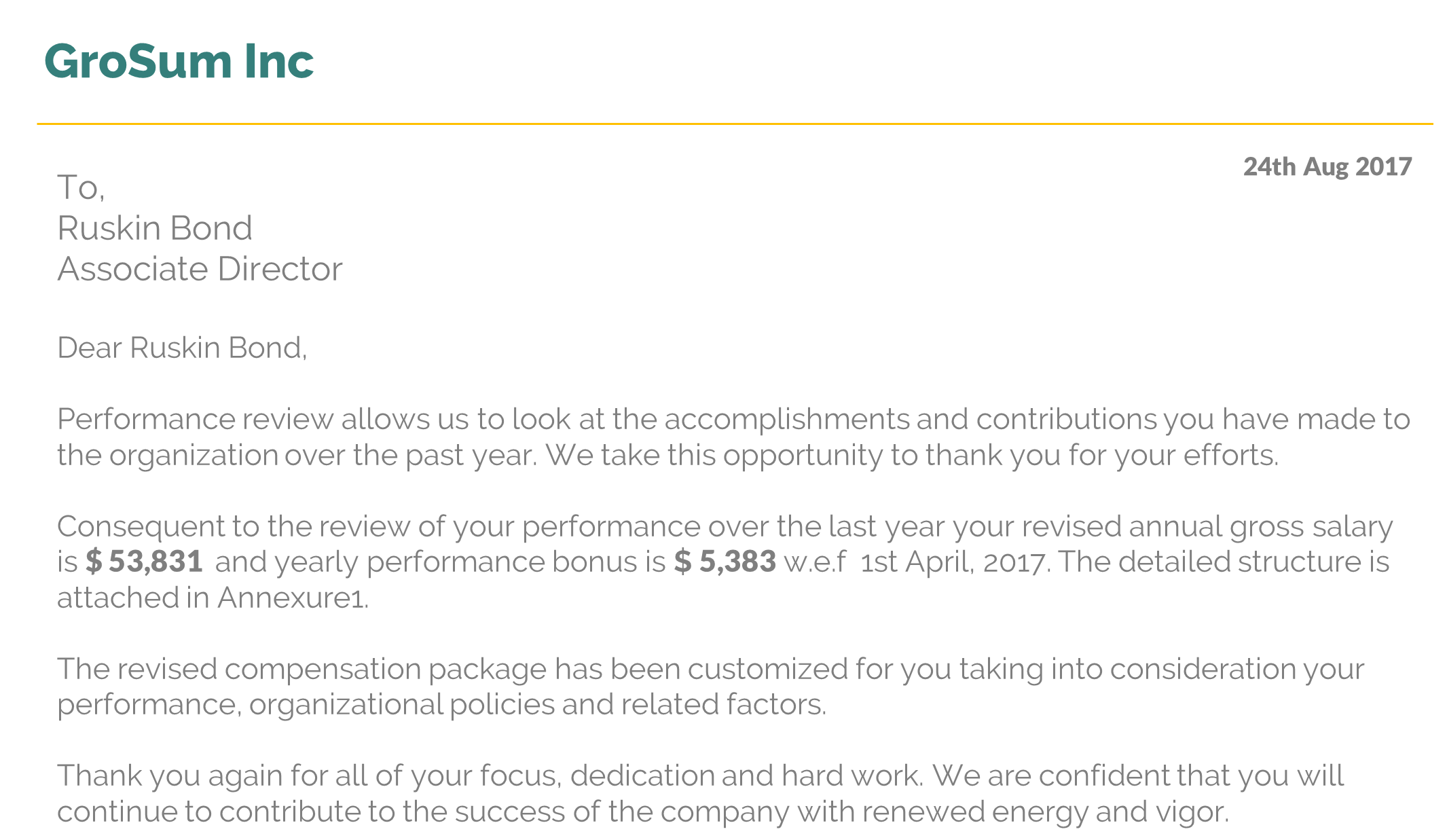Click the GroSum Inc company heading
Screen dimensions: 1447x840
pyautogui.click(x=179, y=61)
